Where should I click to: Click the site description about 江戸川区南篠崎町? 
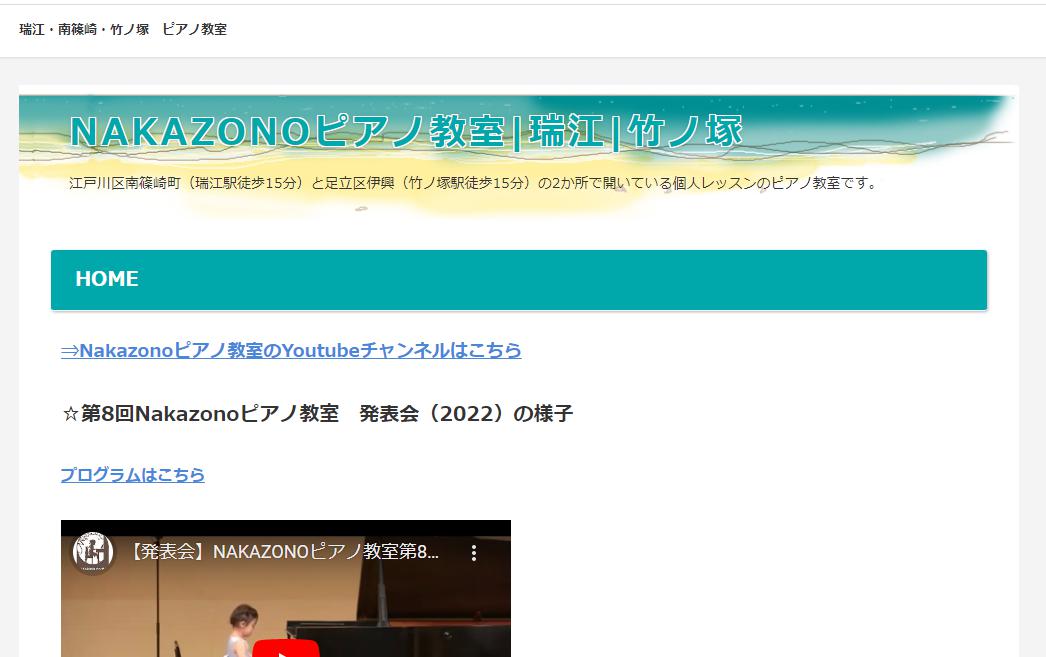(x=473, y=183)
